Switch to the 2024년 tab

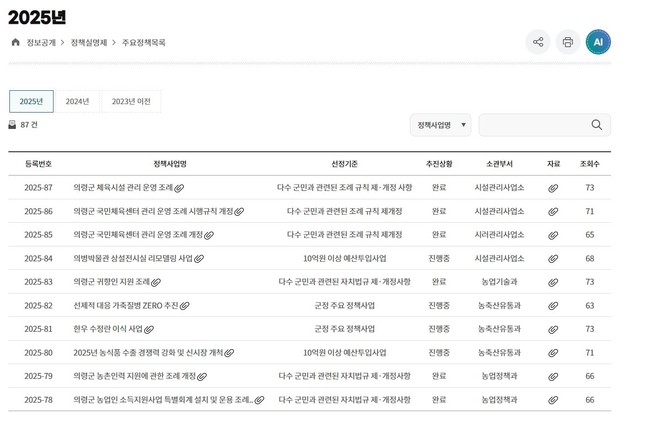[x=77, y=101]
